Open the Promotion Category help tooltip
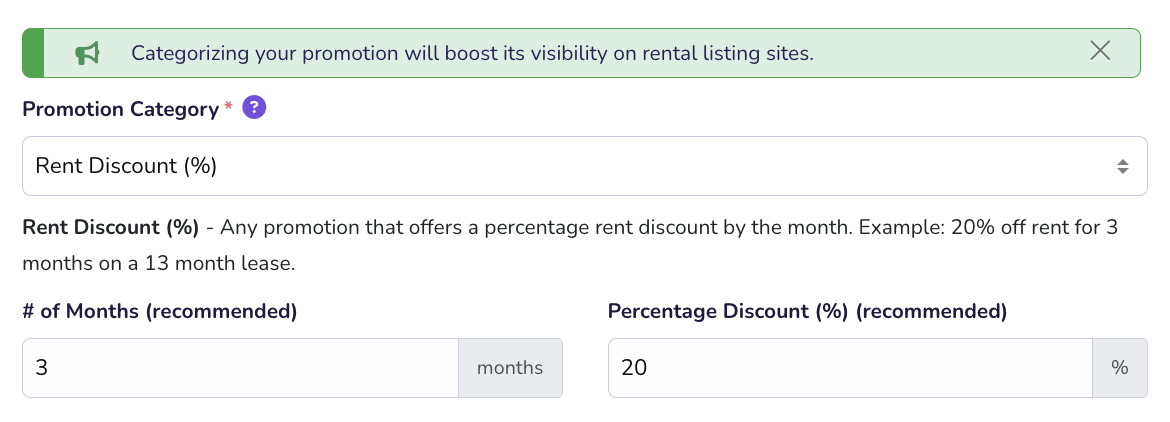This screenshot has height=422, width=1170. click(254, 108)
